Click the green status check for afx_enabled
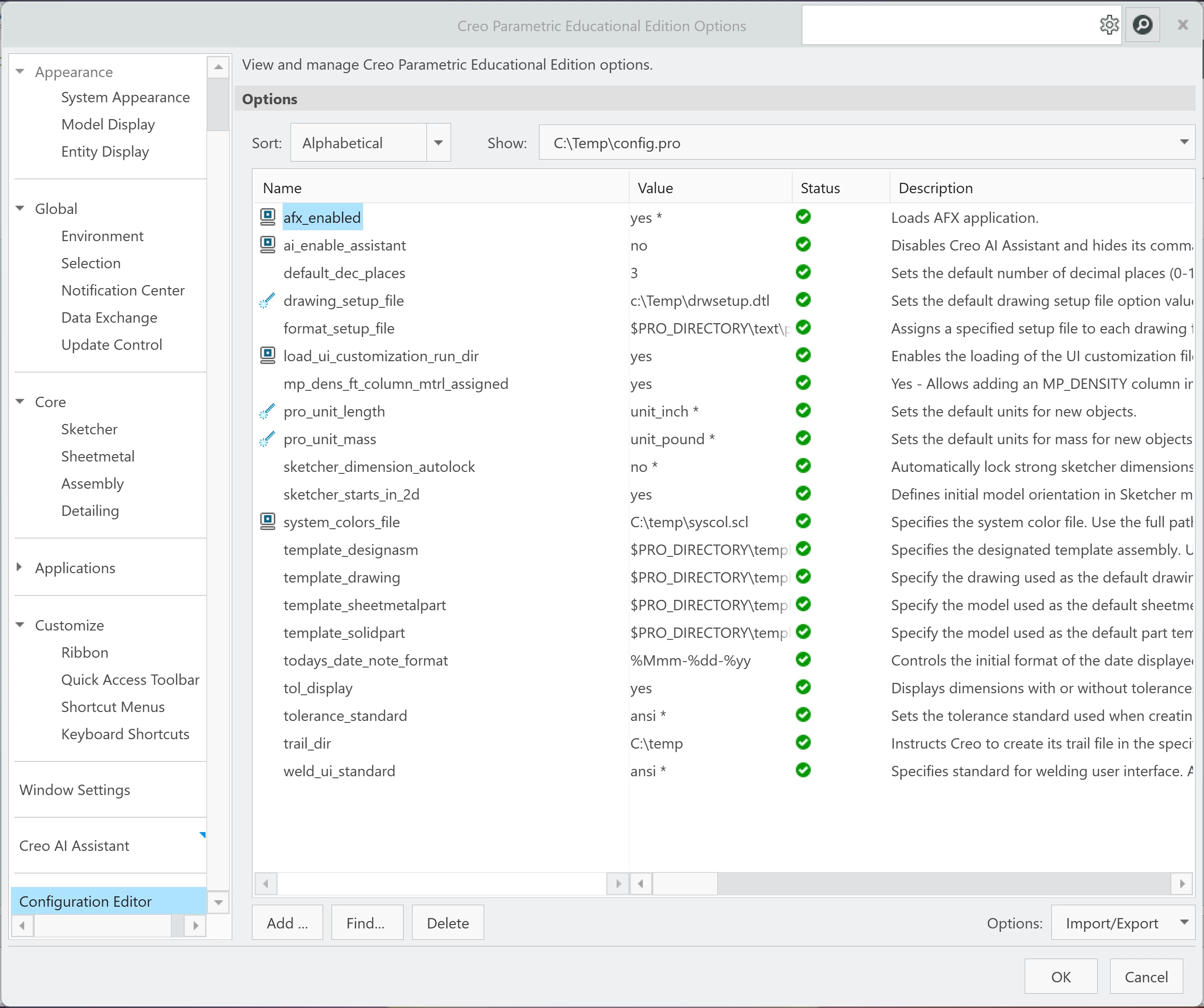Viewport: 1204px width, 1008px height. (x=803, y=217)
